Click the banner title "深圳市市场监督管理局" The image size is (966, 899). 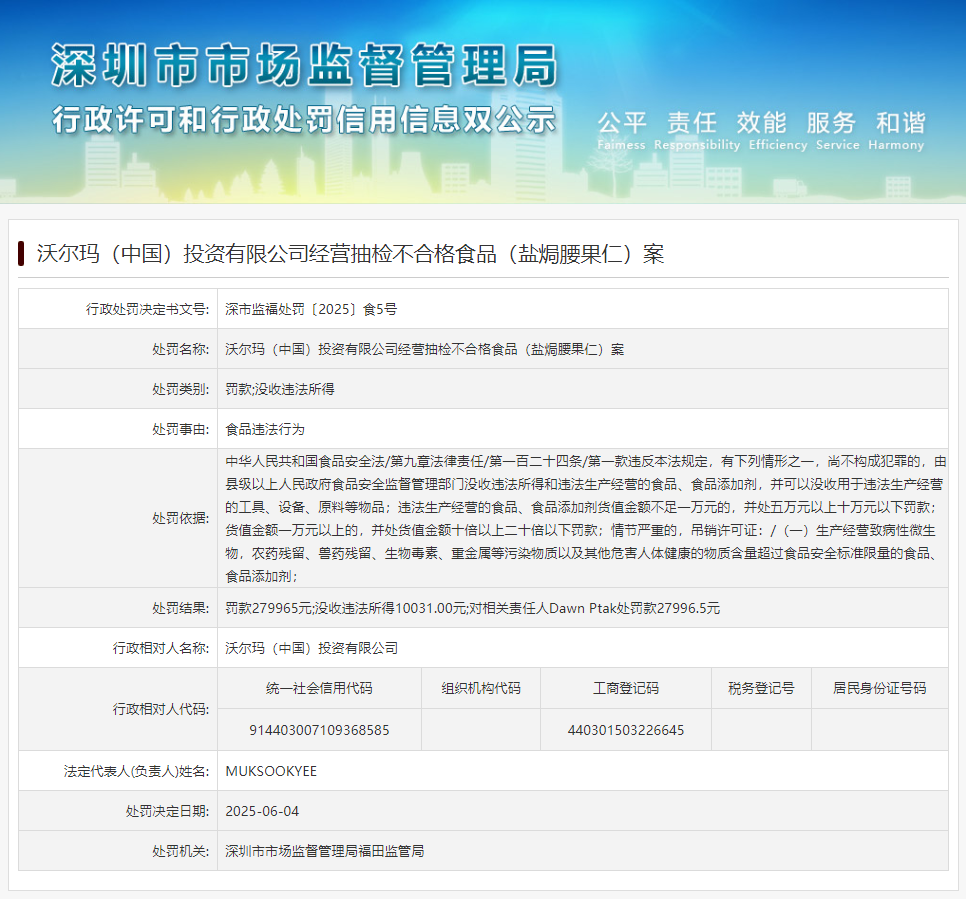tap(304, 65)
